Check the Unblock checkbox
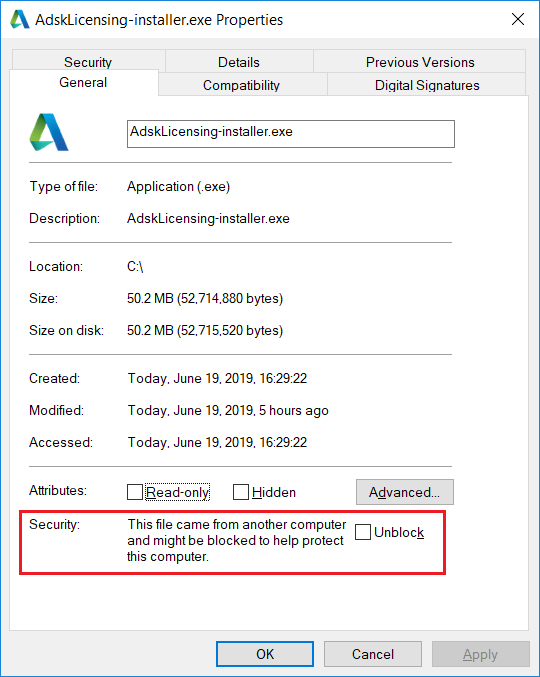The image size is (540, 677). coord(363,532)
